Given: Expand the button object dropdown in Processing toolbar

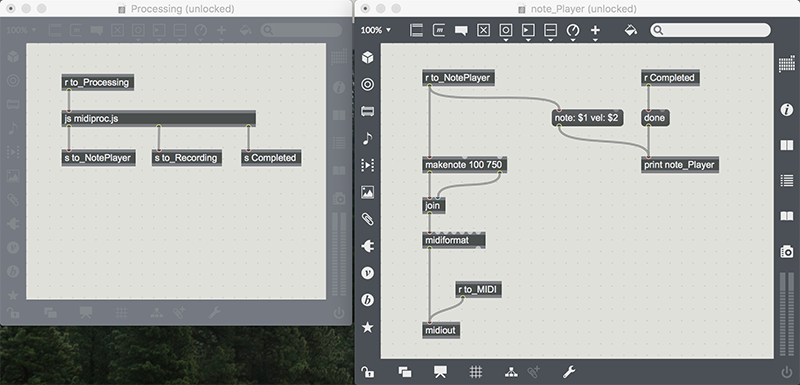Looking at the screenshot, I should point(138,39).
